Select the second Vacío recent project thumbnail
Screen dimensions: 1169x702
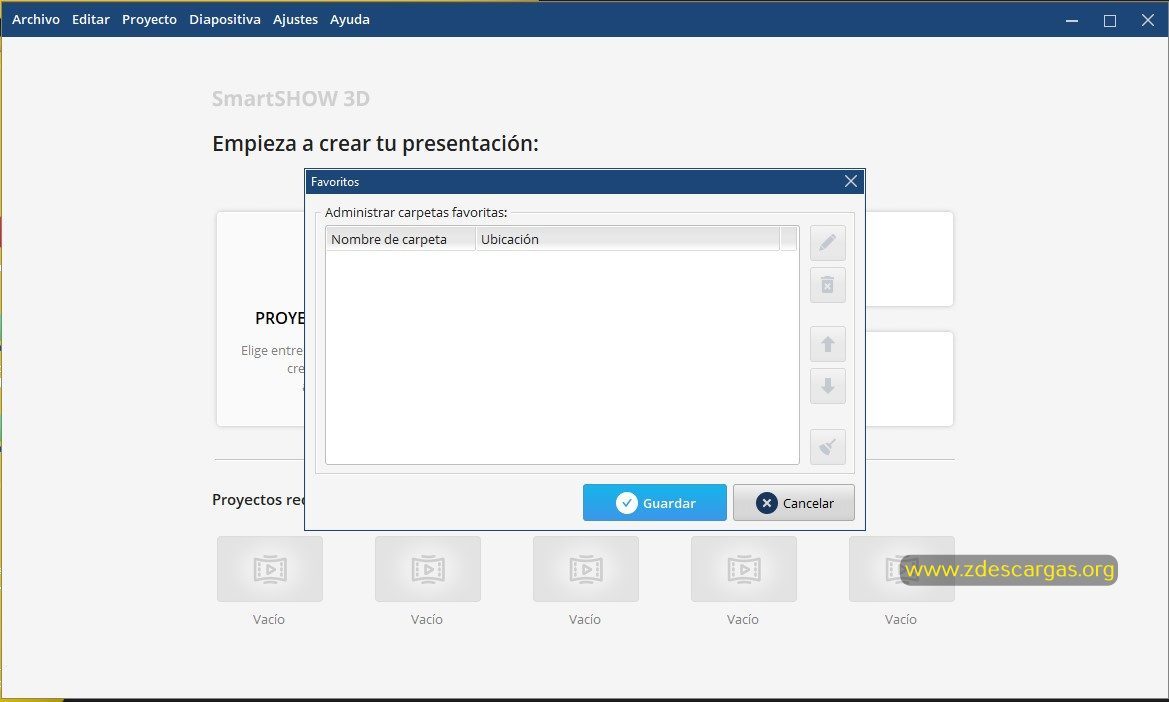pos(428,569)
